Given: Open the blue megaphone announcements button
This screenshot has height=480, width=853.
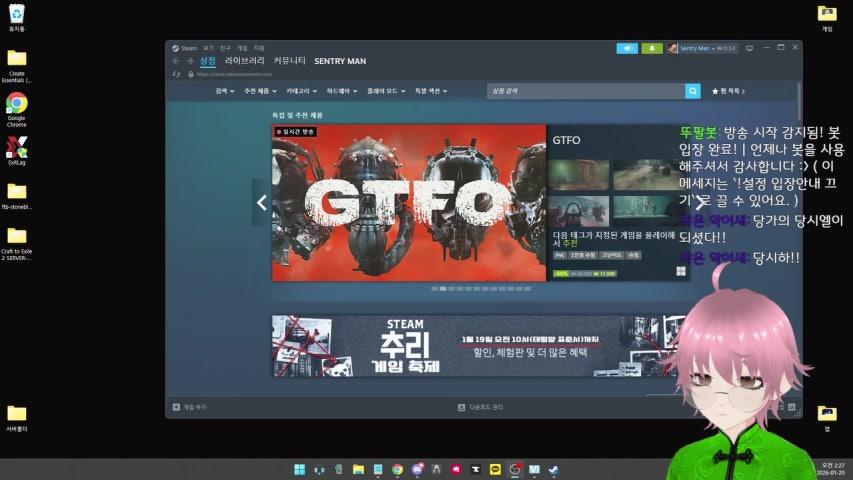Looking at the screenshot, I should [627, 48].
